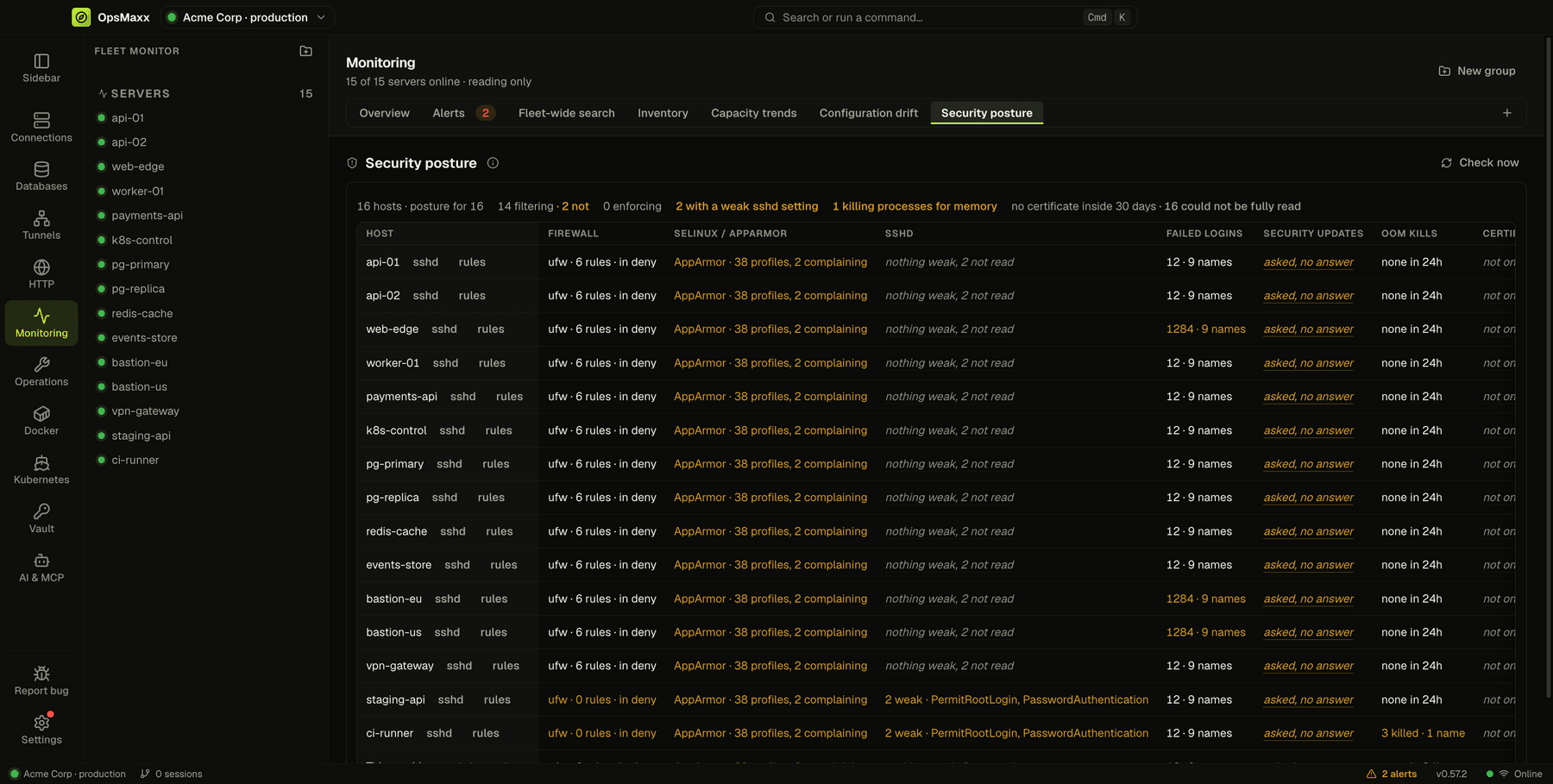
Task: Open the Tunnels section
Action: coord(41,225)
